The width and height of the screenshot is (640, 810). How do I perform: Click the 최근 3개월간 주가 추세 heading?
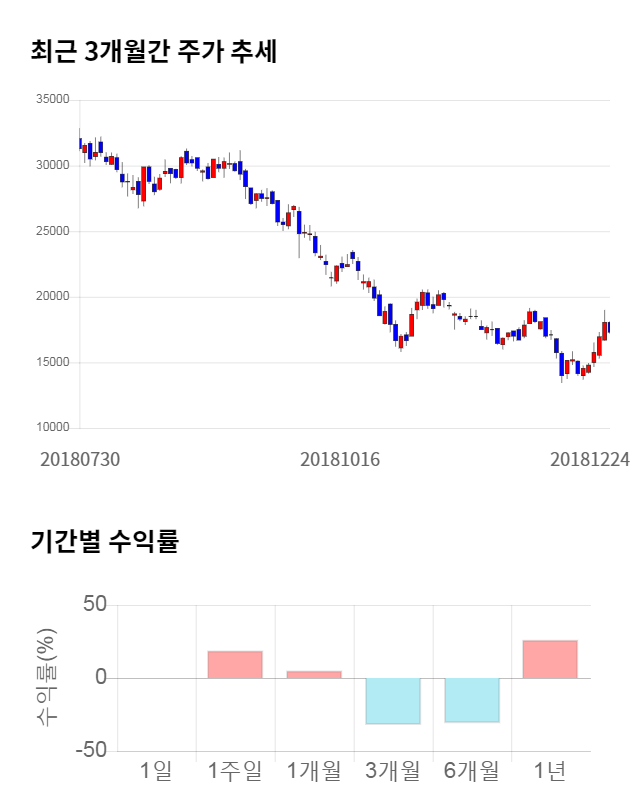(154, 52)
